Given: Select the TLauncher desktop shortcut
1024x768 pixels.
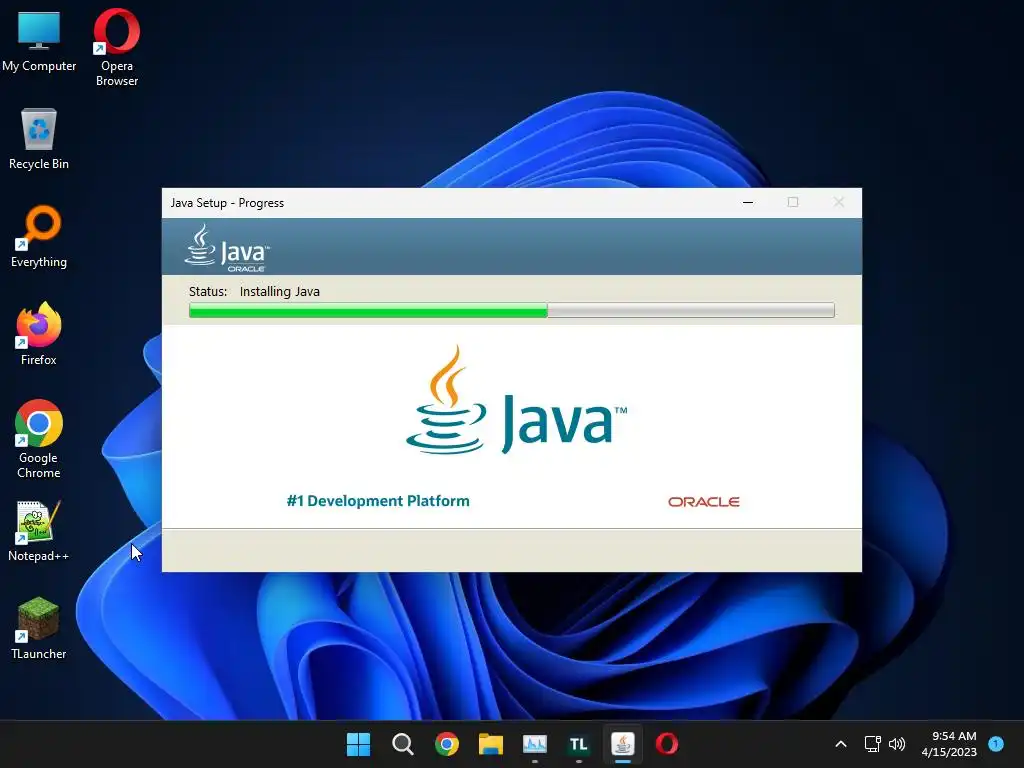Looking at the screenshot, I should (39, 629).
